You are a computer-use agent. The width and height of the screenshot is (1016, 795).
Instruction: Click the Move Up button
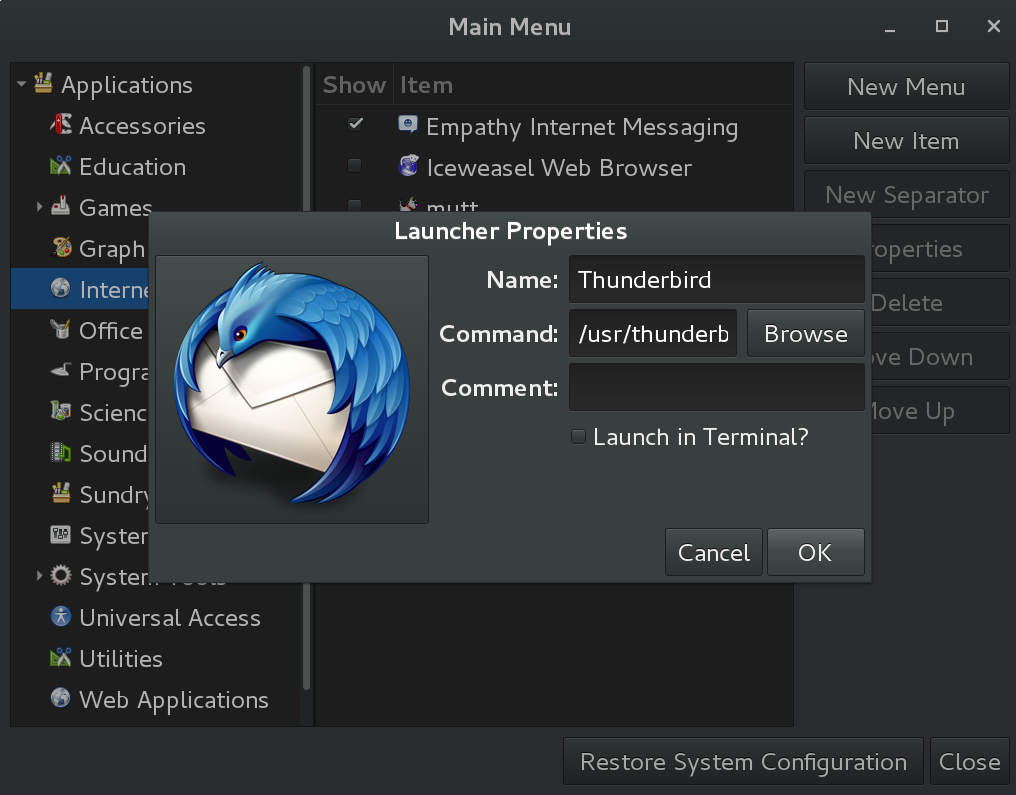(x=940, y=411)
